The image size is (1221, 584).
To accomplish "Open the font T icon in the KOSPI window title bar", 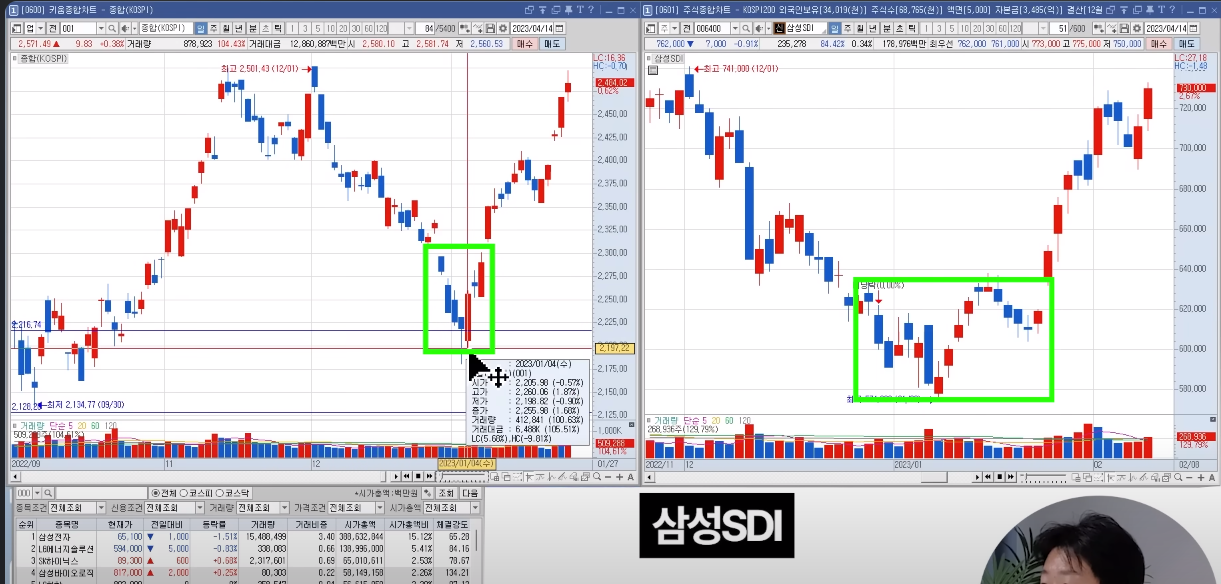I will click(x=580, y=10).
